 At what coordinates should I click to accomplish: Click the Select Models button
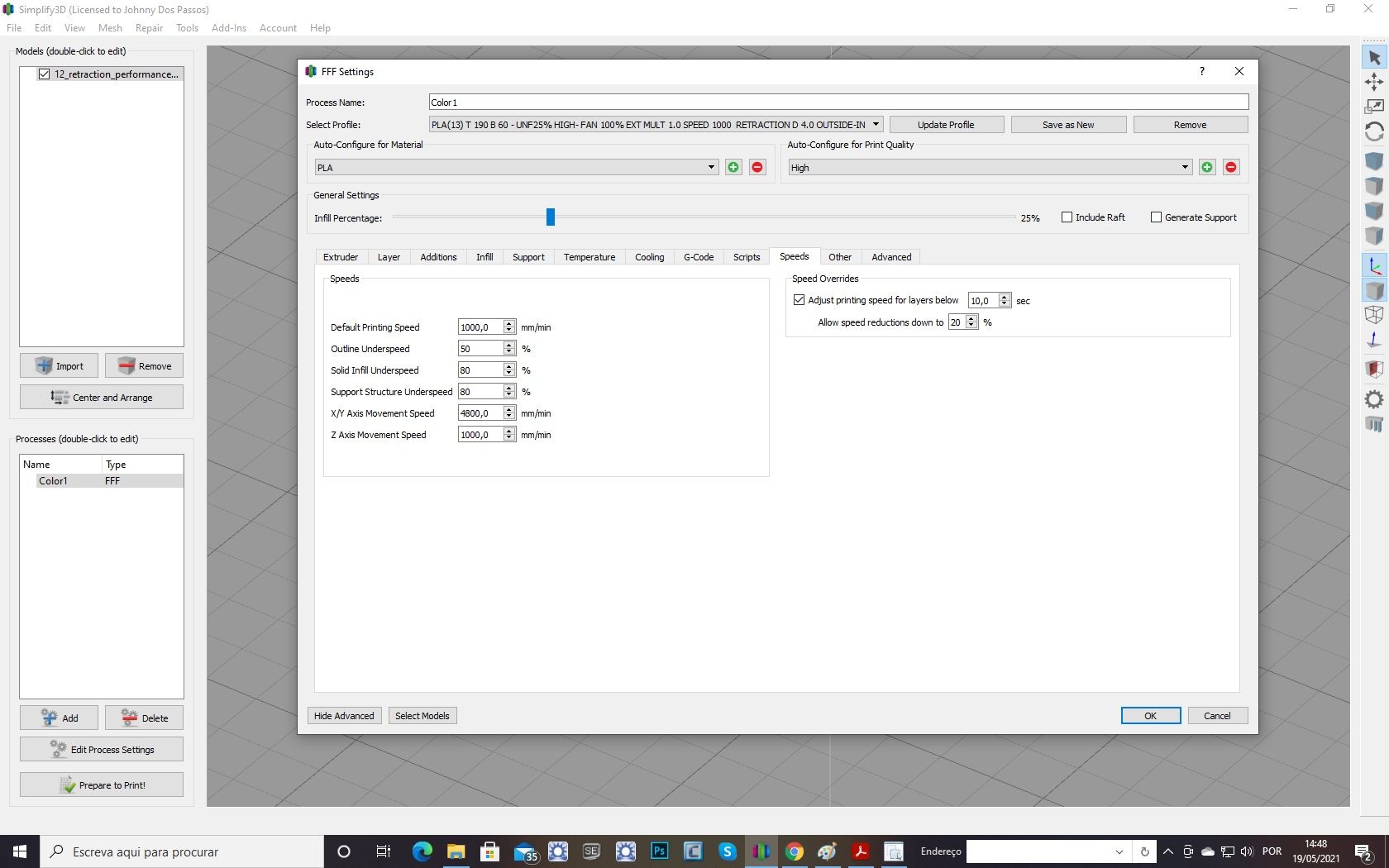(x=422, y=716)
